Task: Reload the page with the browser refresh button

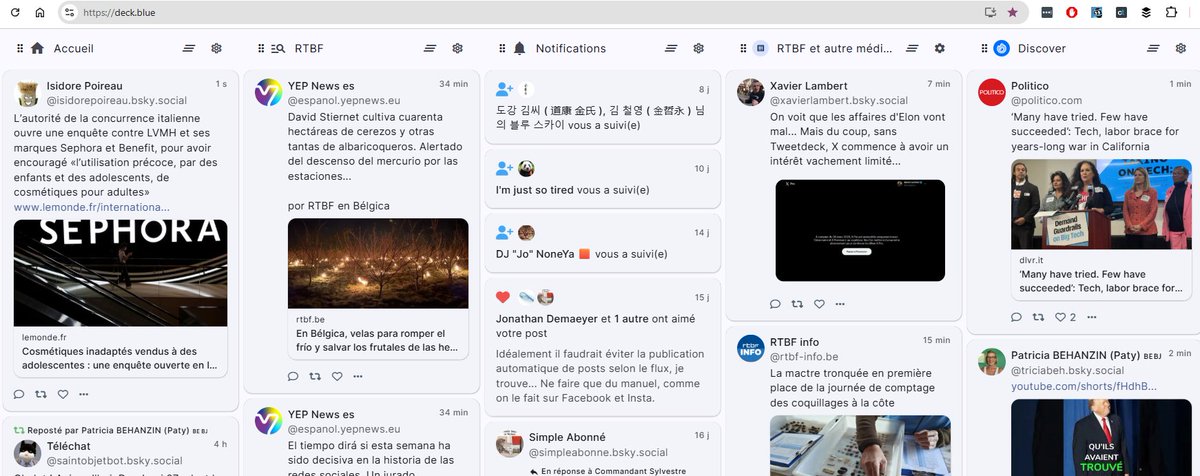Action: point(15,13)
